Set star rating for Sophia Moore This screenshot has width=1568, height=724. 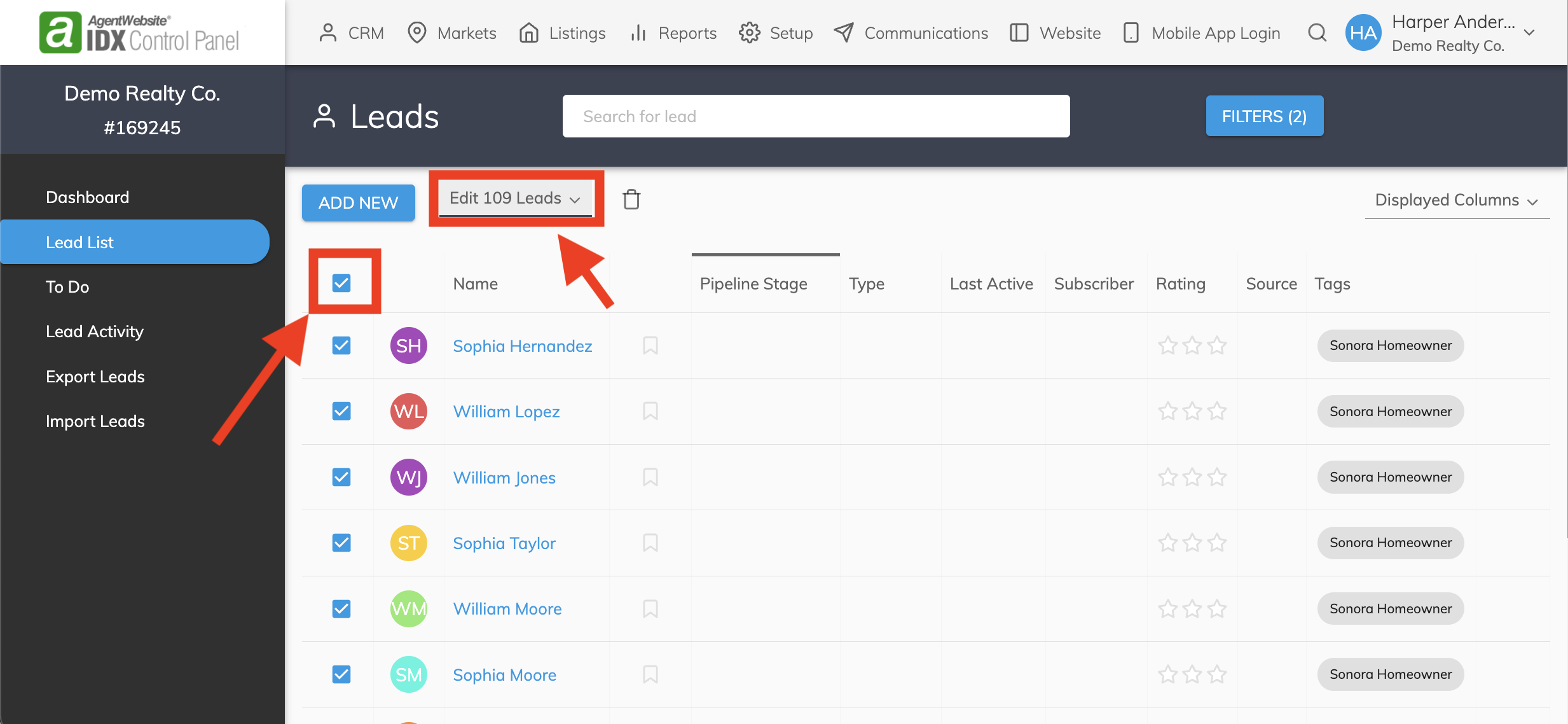coord(1192,674)
